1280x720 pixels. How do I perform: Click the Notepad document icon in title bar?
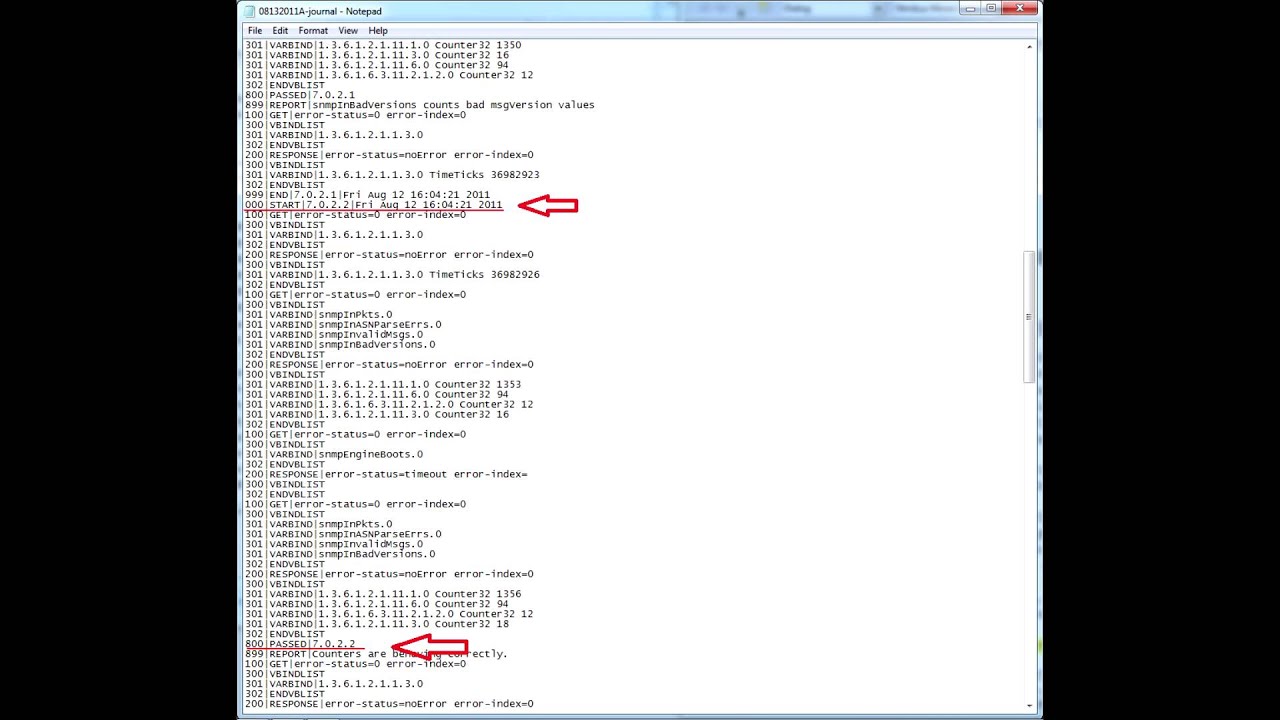coord(250,11)
